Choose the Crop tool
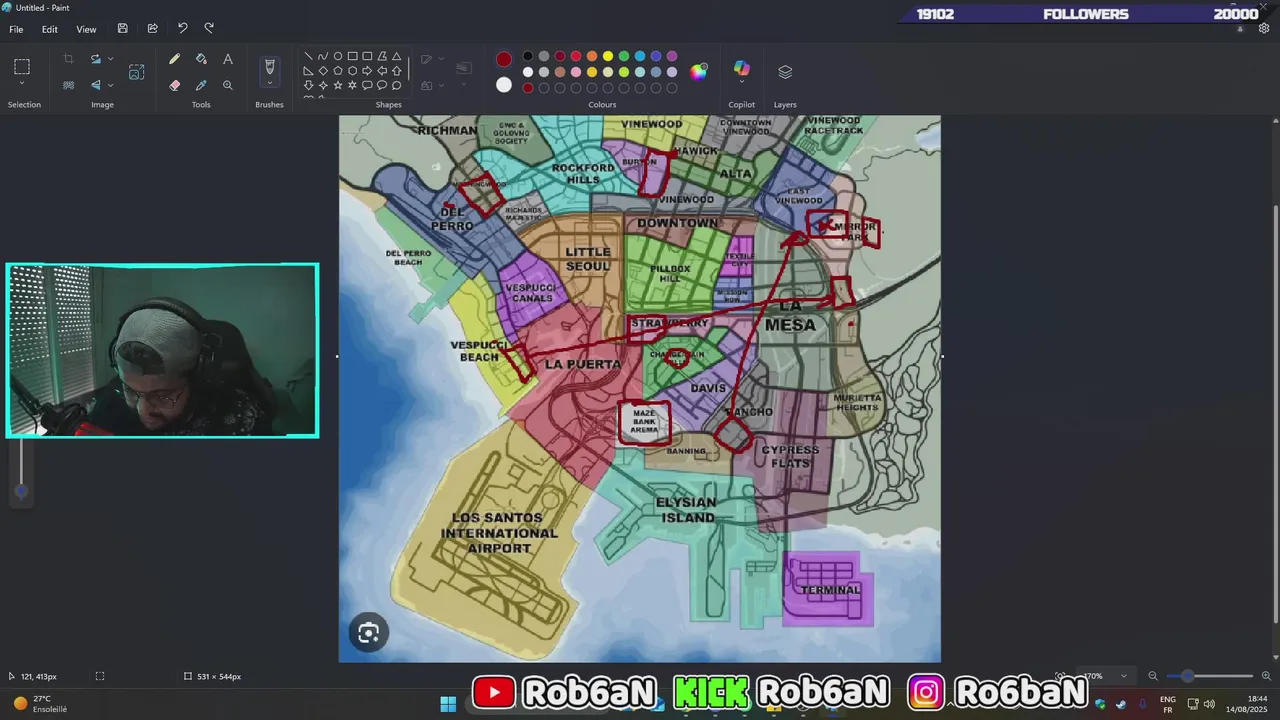The height and width of the screenshot is (720, 1280). click(68, 60)
